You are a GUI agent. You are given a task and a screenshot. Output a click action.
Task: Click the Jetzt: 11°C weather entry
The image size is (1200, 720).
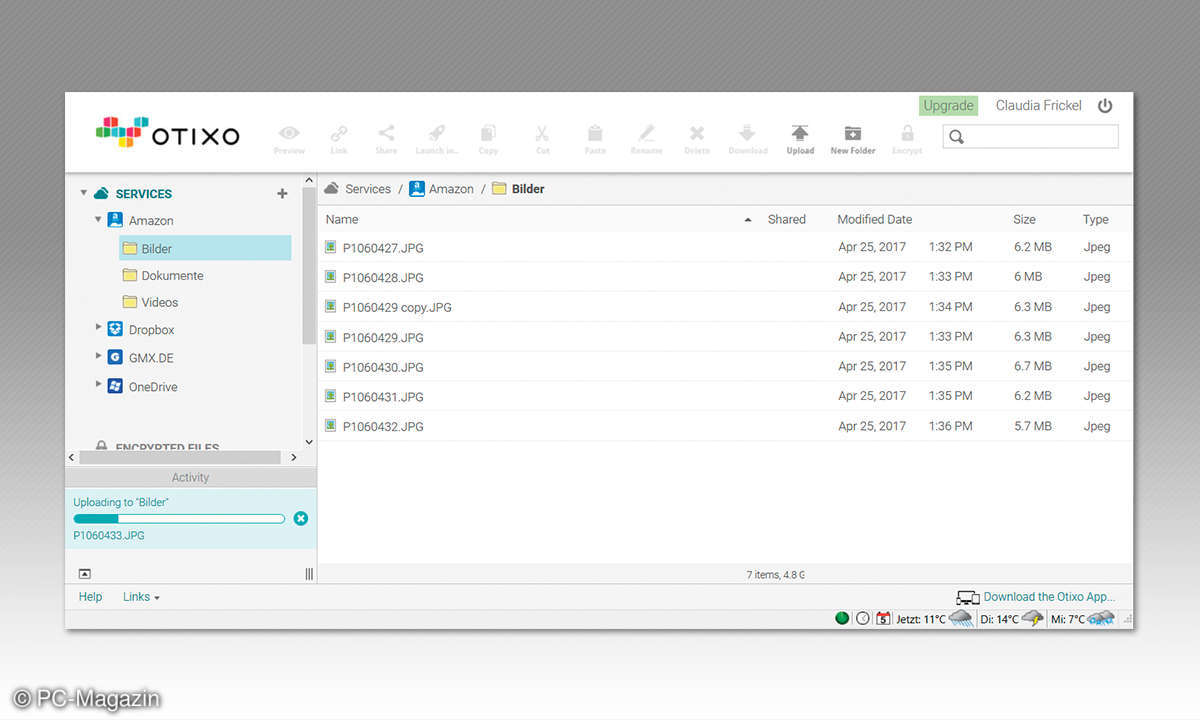(x=934, y=619)
